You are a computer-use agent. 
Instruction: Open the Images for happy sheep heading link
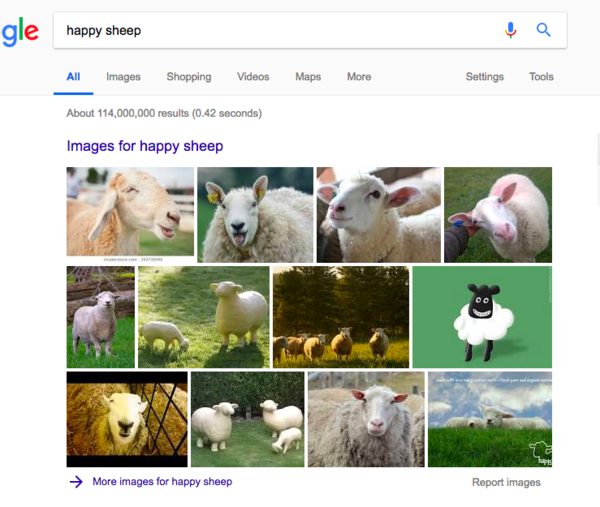point(145,146)
